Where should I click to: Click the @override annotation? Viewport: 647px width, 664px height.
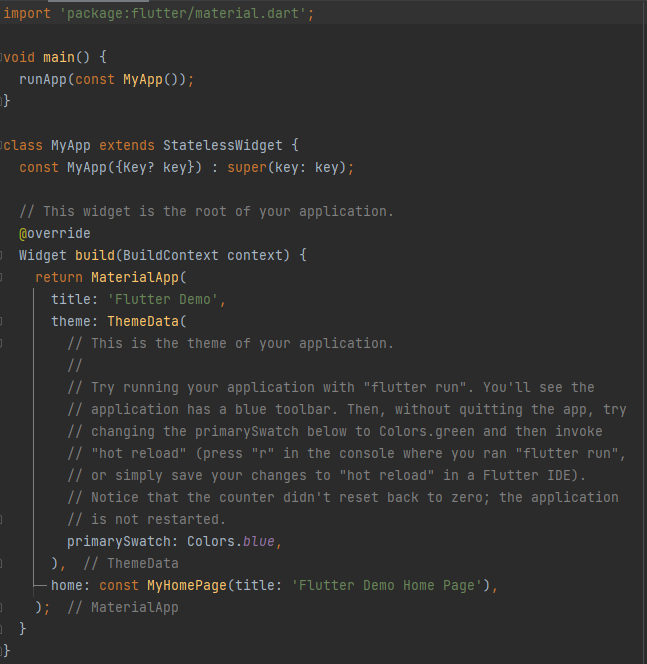point(55,233)
